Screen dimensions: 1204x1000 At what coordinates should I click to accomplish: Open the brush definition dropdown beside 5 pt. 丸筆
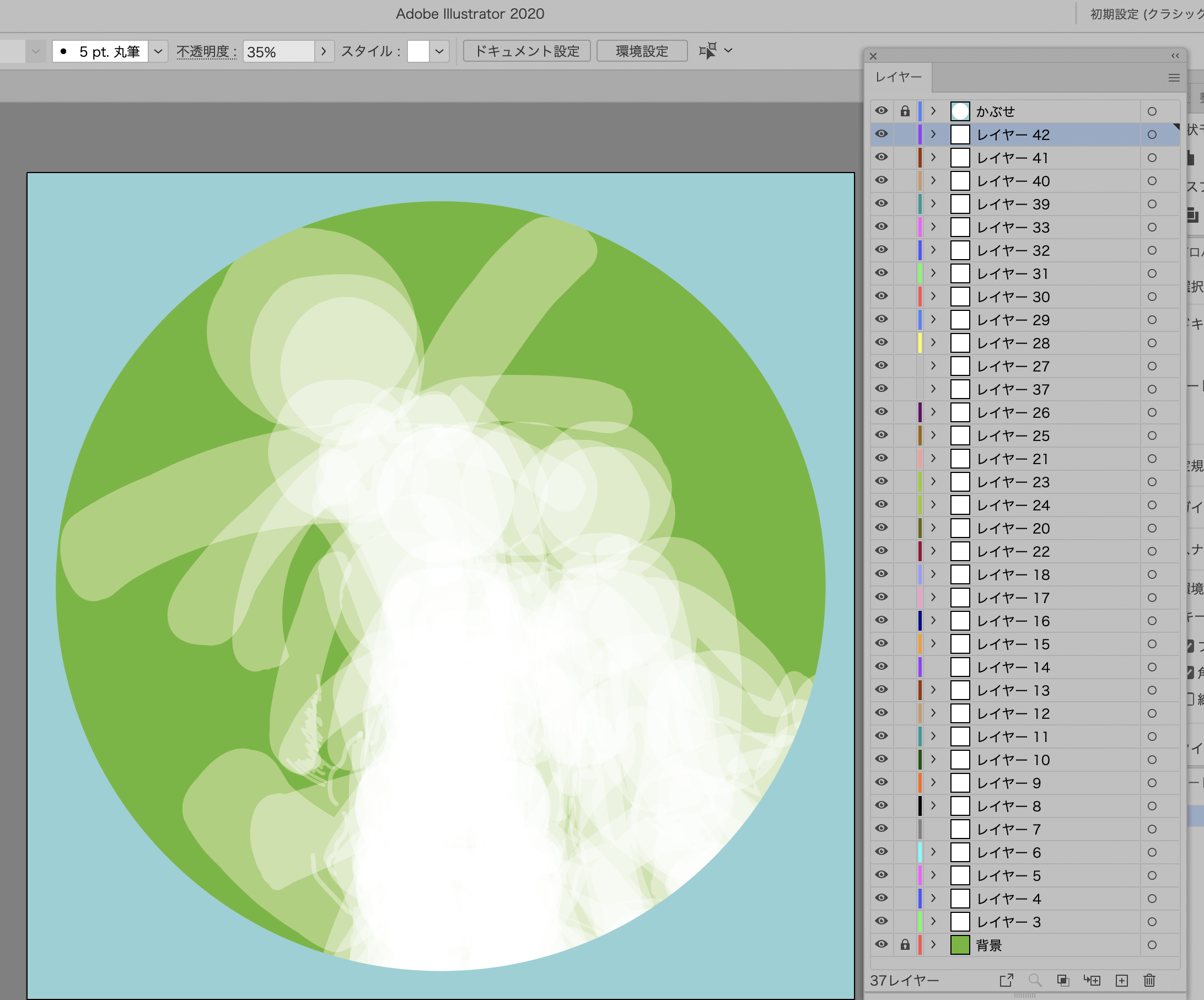click(158, 51)
